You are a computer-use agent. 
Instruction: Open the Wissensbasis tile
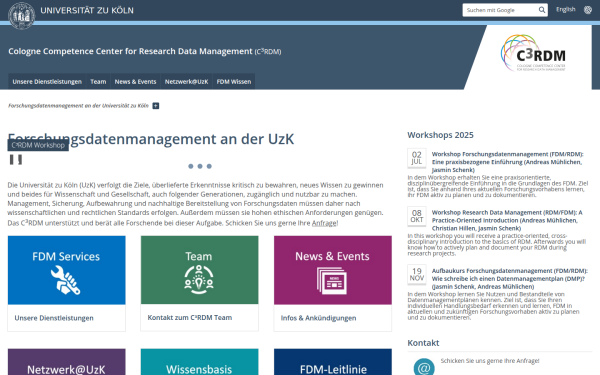point(199,362)
